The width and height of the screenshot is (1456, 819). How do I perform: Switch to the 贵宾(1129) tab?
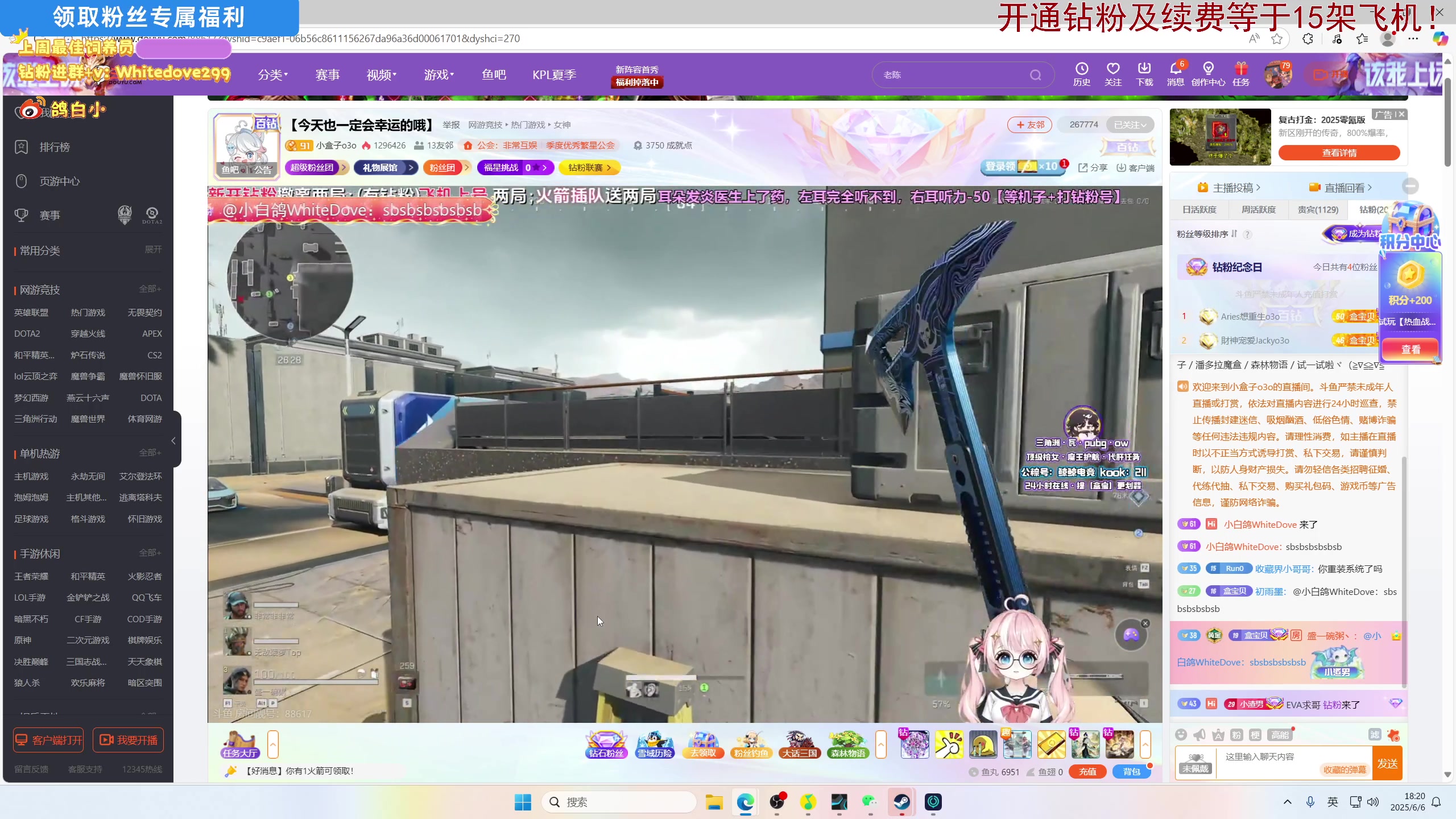1318,210
